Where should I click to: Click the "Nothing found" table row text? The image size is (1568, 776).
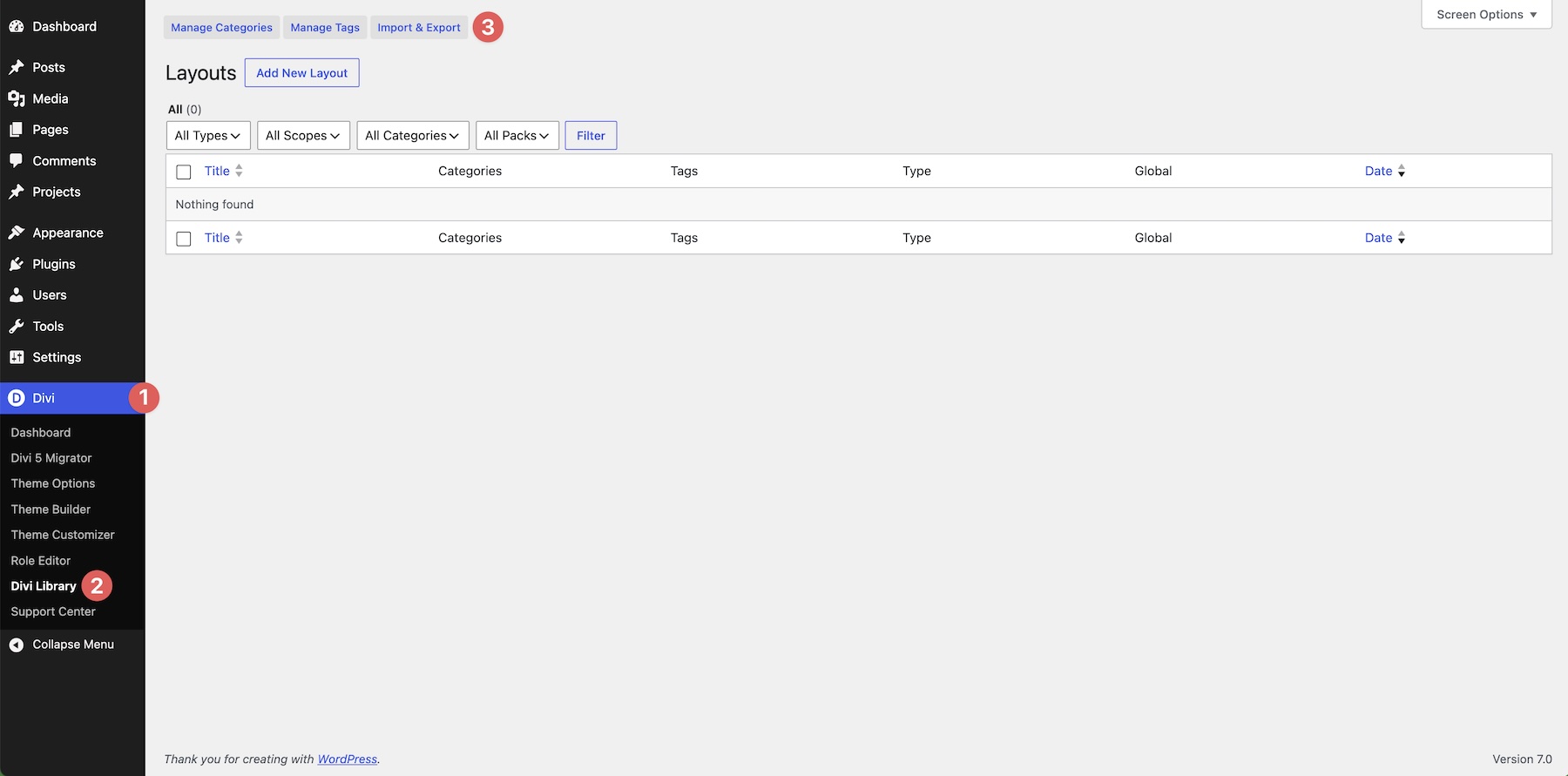(x=214, y=205)
